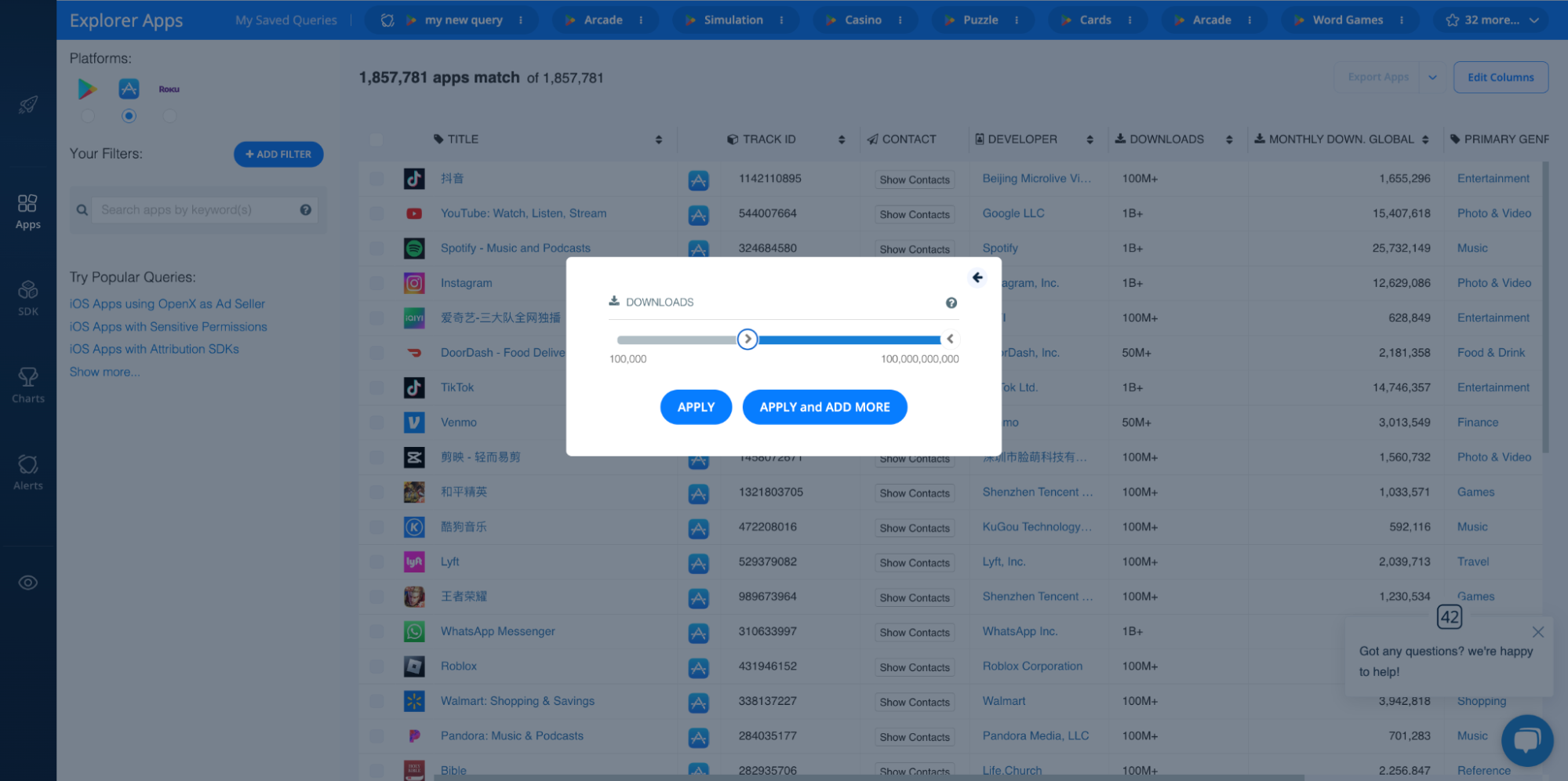Check the YouTube row checkbox

click(377, 213)
